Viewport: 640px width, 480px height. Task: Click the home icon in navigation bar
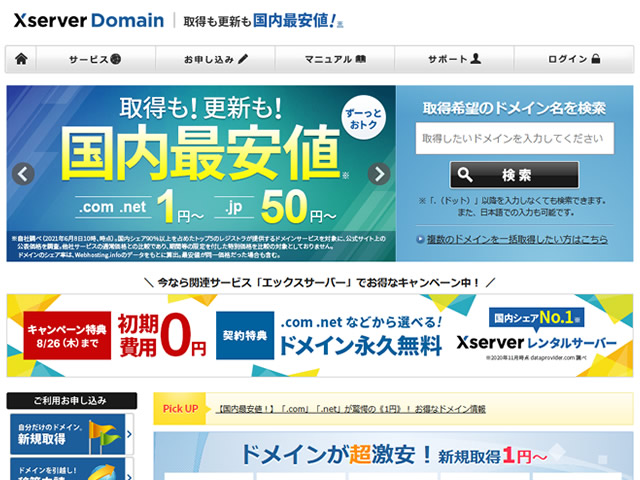coord(21,59)
